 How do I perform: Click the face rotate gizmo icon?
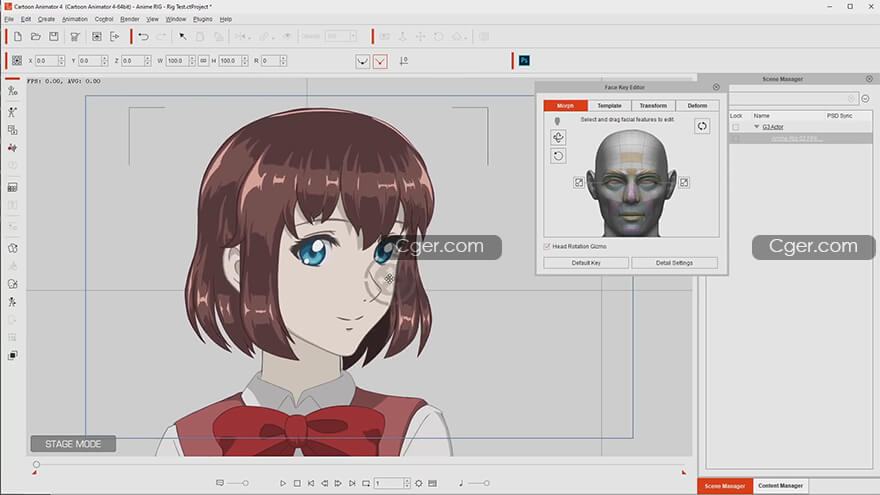click(558, 138)
